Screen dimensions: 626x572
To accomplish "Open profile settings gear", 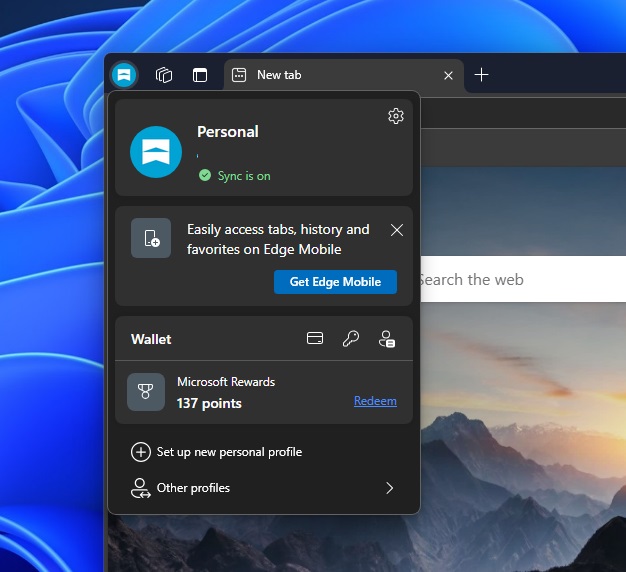I will coord(396,116).
